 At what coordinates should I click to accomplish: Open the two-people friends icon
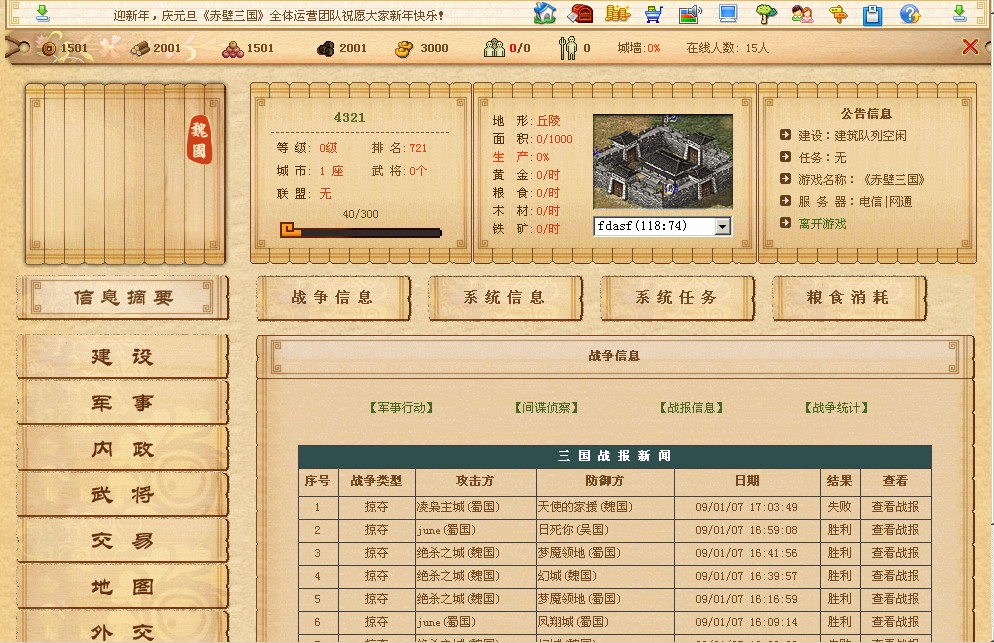point(802,14)
